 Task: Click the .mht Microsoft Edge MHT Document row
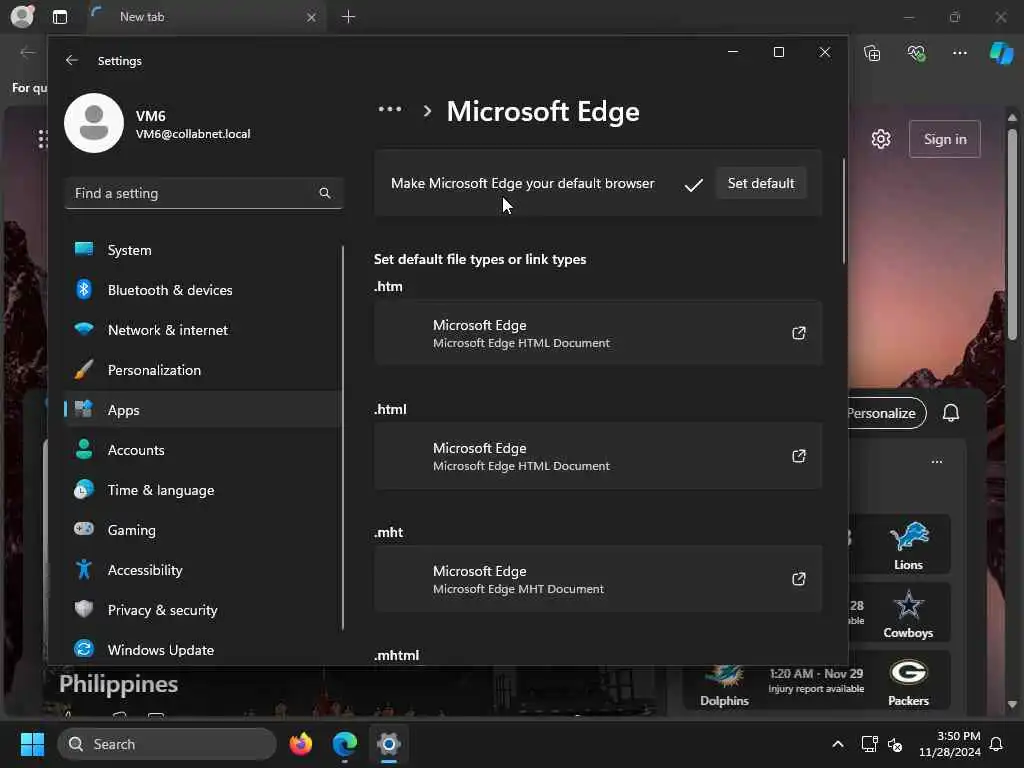point(598,579)
